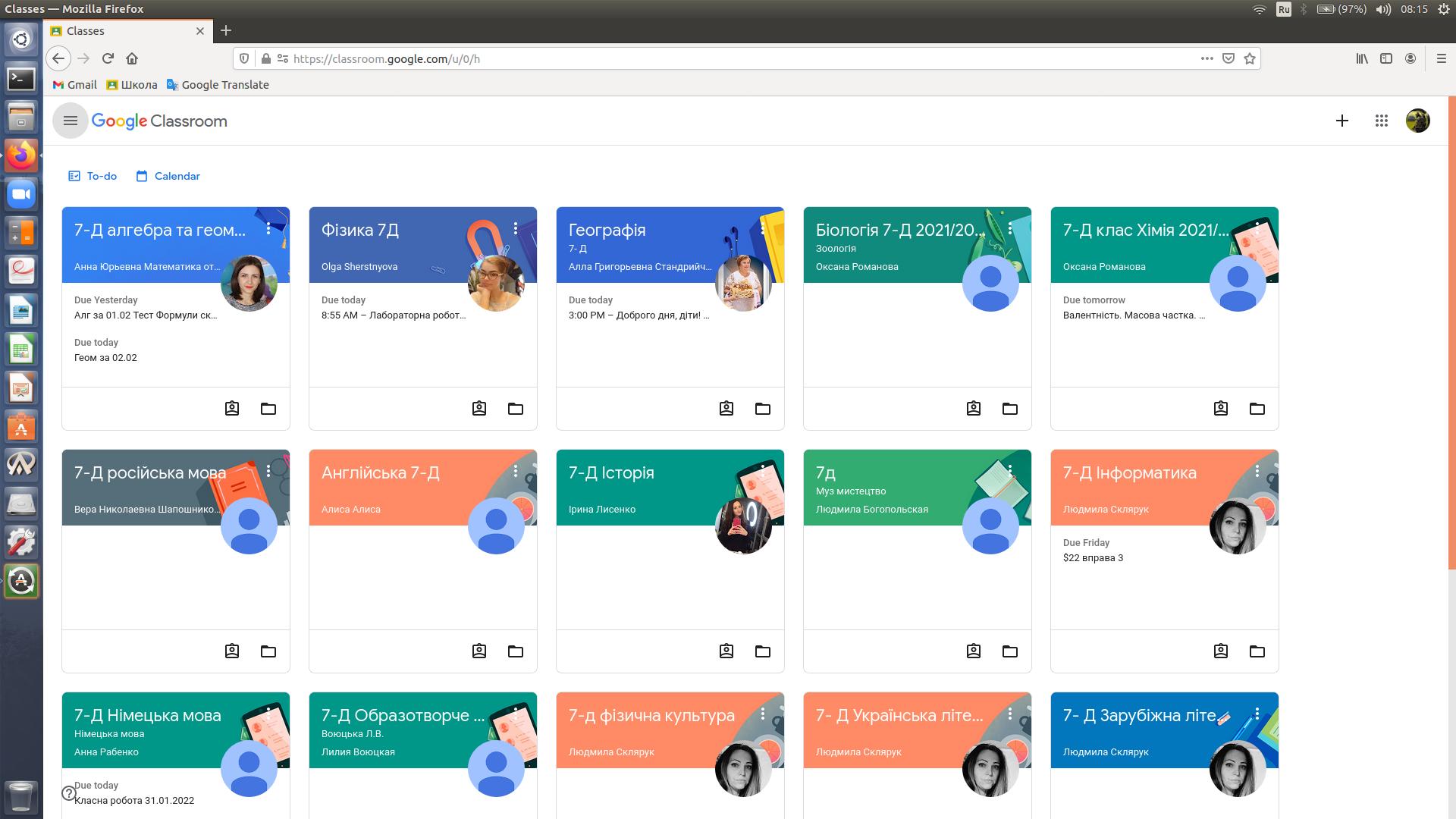Open three-dot menu on 7-Д Історія card
The image size is (1456, 819).
coord(763,471)
